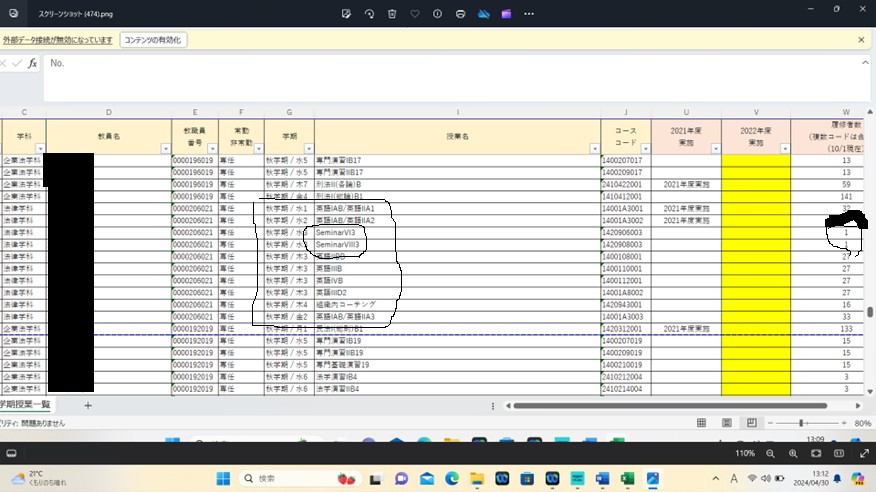Viewport: 876px width, 492px height.
Task: Toggle the filmstrip view
Action: [11, 453]
